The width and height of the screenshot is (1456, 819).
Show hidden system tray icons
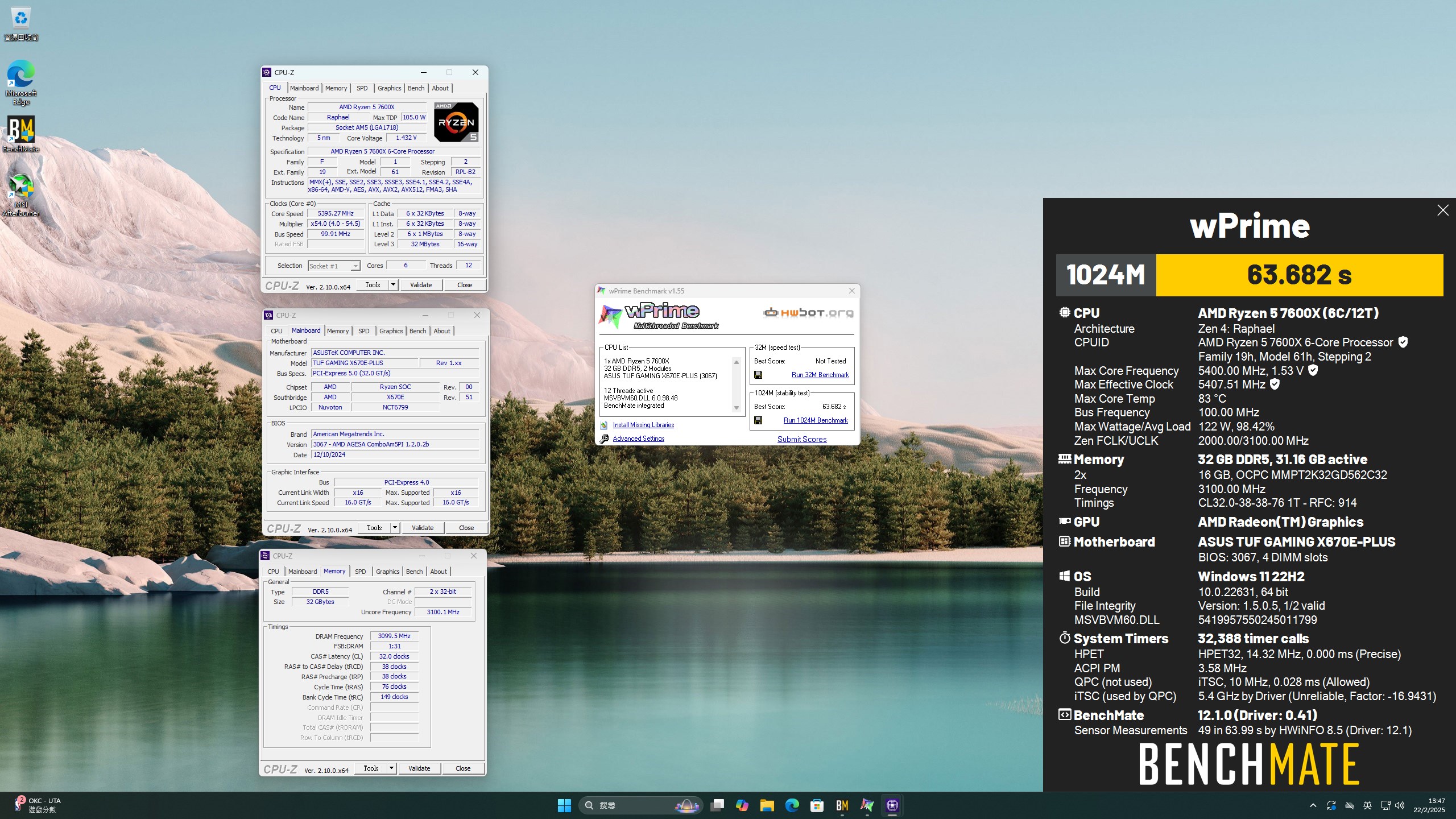1313,805
